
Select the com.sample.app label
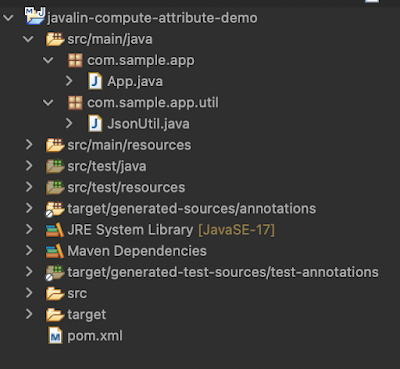[141, 61]
